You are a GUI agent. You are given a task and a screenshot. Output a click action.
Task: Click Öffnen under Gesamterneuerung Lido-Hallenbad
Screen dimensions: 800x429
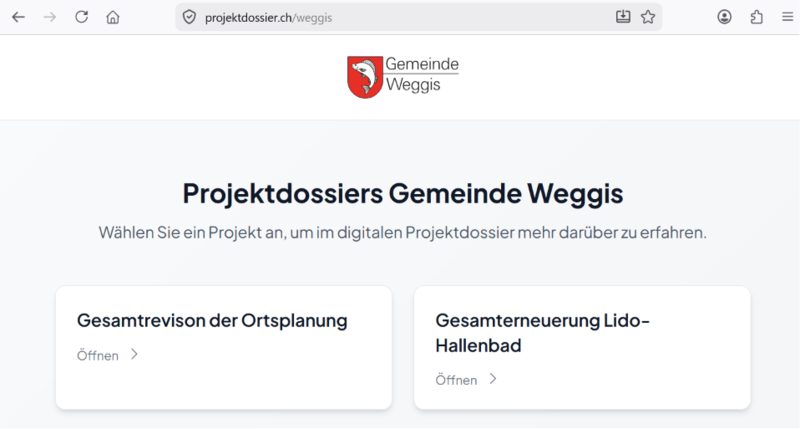coord(456,380)
